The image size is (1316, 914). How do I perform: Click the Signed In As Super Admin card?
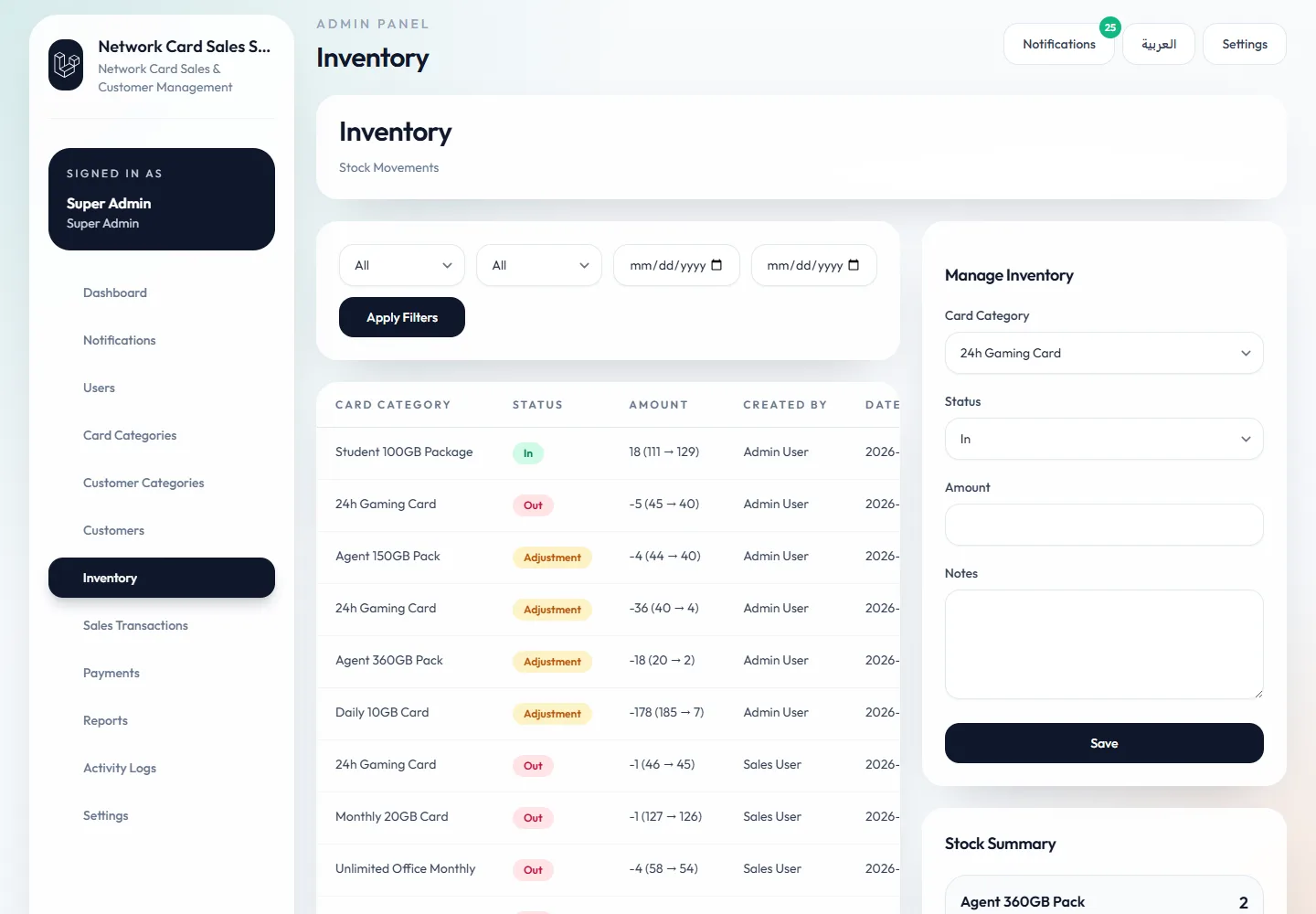(x=162, y=199)
